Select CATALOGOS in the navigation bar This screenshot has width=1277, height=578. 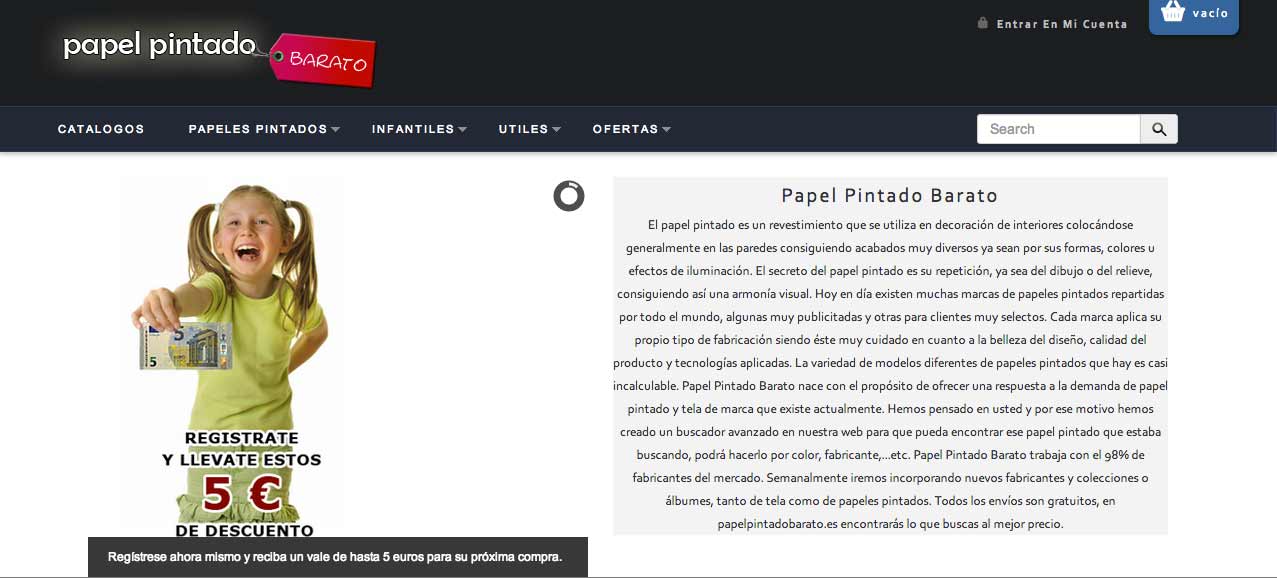tap(101, 128)
